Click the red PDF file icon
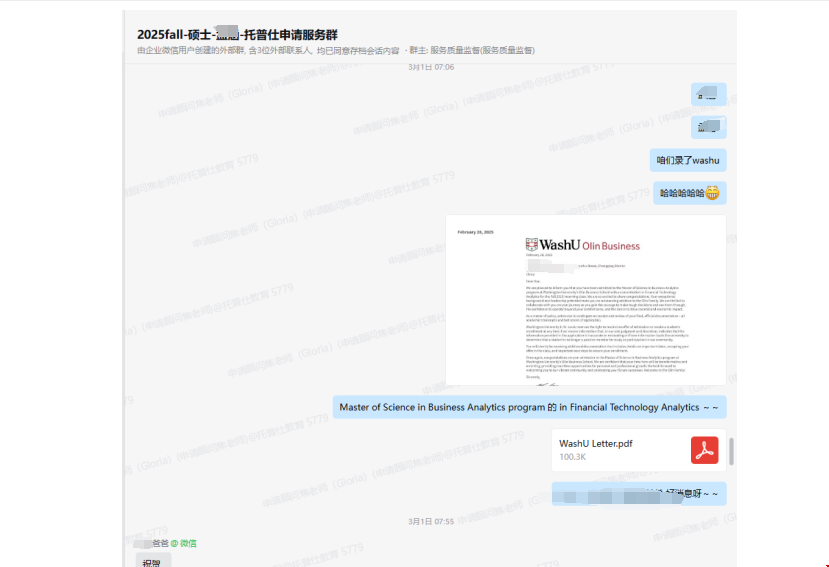This screenshot has width=829, height=567. [x=704, y=450]
